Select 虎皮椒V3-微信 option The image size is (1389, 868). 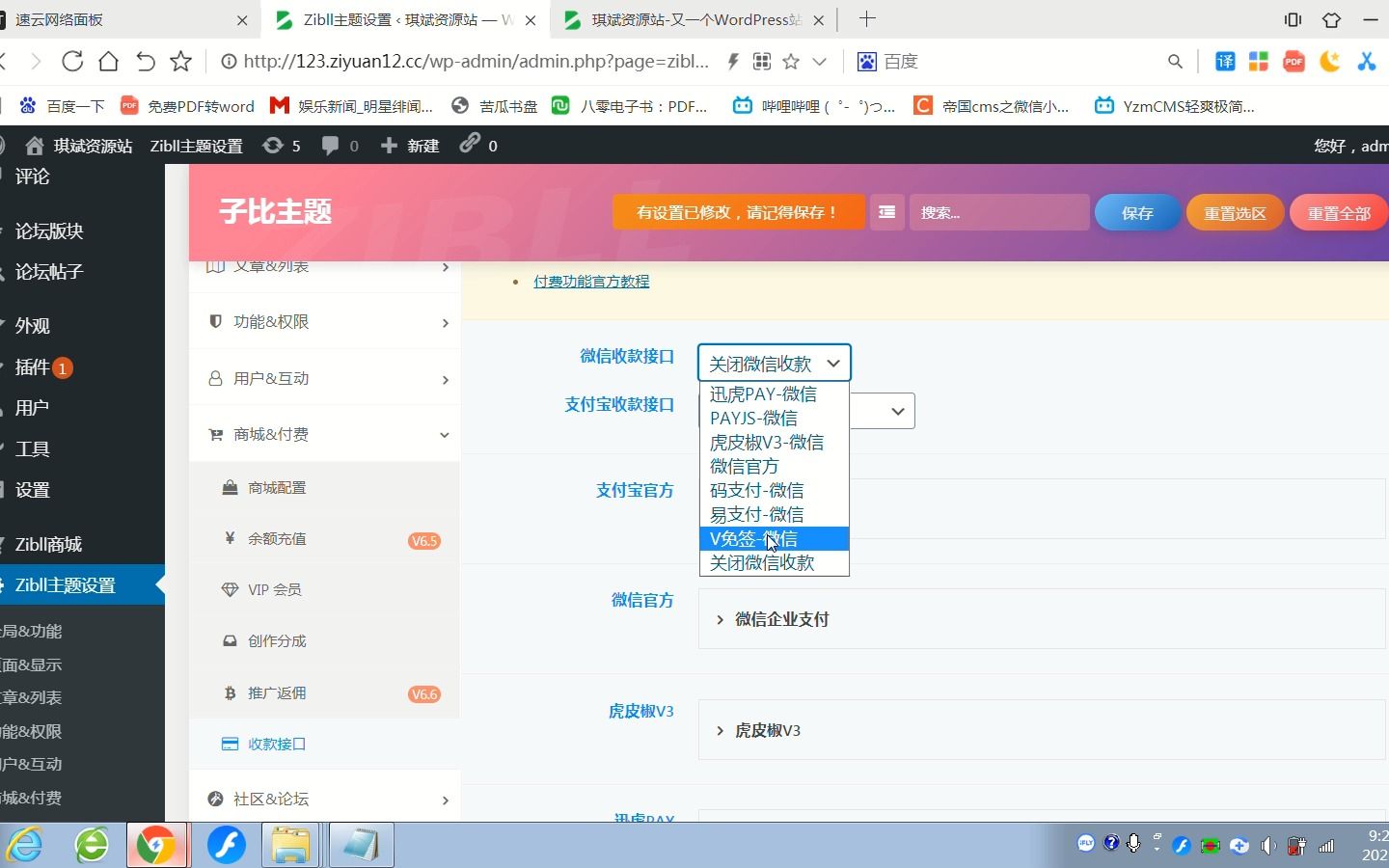click(775, 443)
